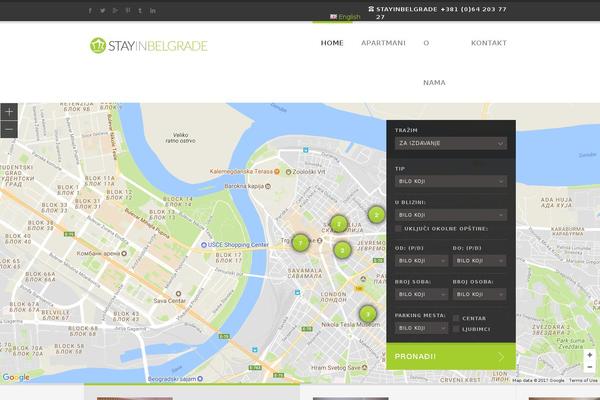Screen dimensions: 600x400
Task: Click the cluster marker 2 partly behind search panel
Action: click(377, 215)
